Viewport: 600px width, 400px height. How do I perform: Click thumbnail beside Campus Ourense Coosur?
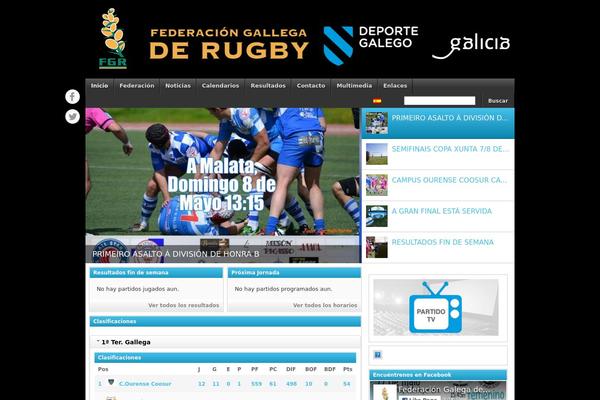377,185
